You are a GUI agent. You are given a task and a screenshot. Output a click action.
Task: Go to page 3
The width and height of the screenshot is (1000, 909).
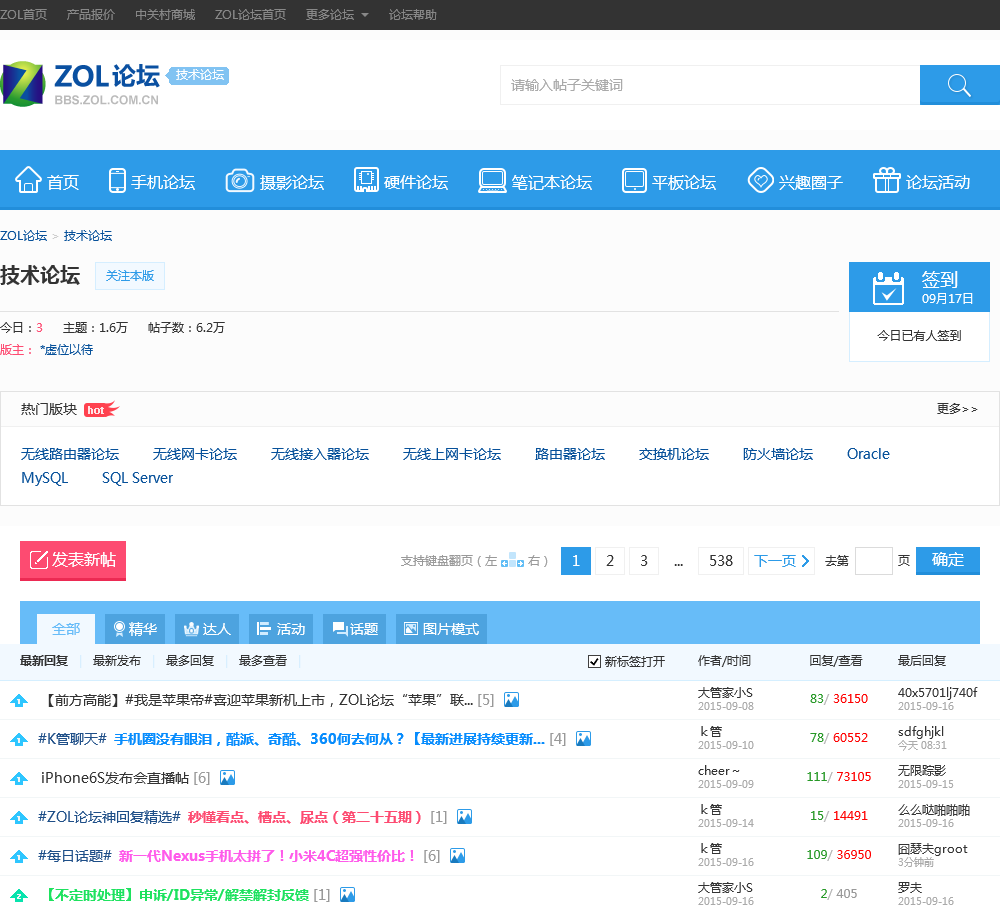point(643,561)
